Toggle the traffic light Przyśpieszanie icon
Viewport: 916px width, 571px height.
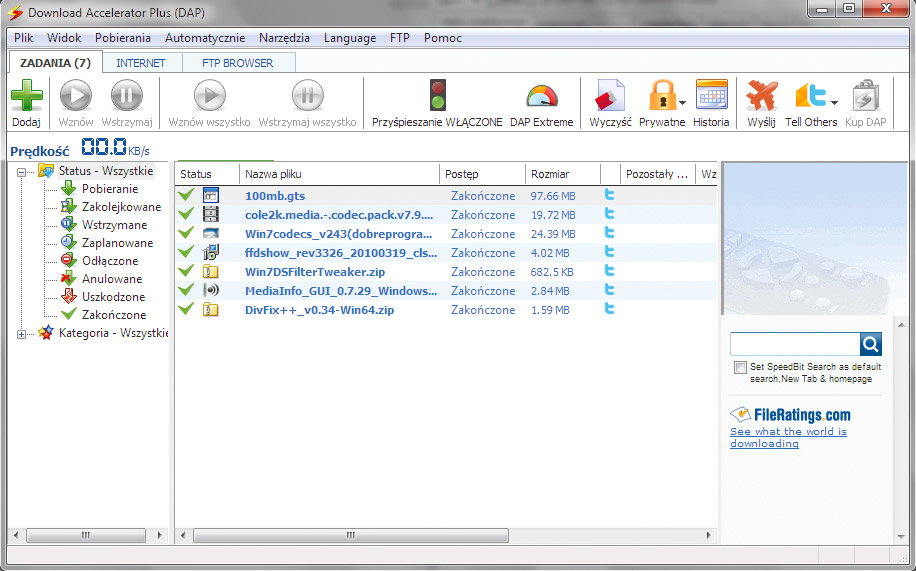(437, 96)
